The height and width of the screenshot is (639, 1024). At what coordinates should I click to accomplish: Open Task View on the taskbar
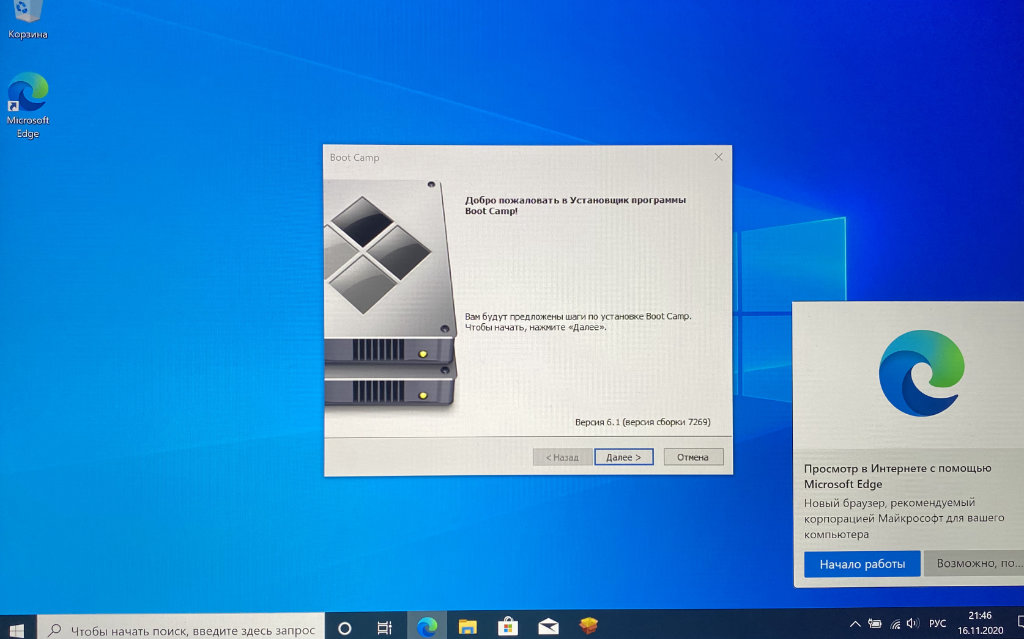(x=385, y=628)
